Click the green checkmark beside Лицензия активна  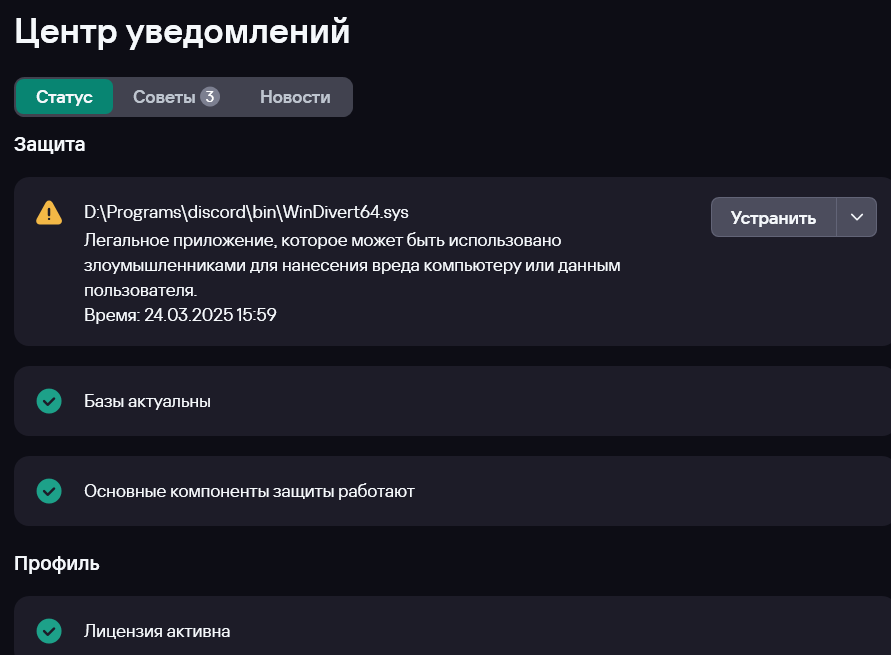point(48,631)
